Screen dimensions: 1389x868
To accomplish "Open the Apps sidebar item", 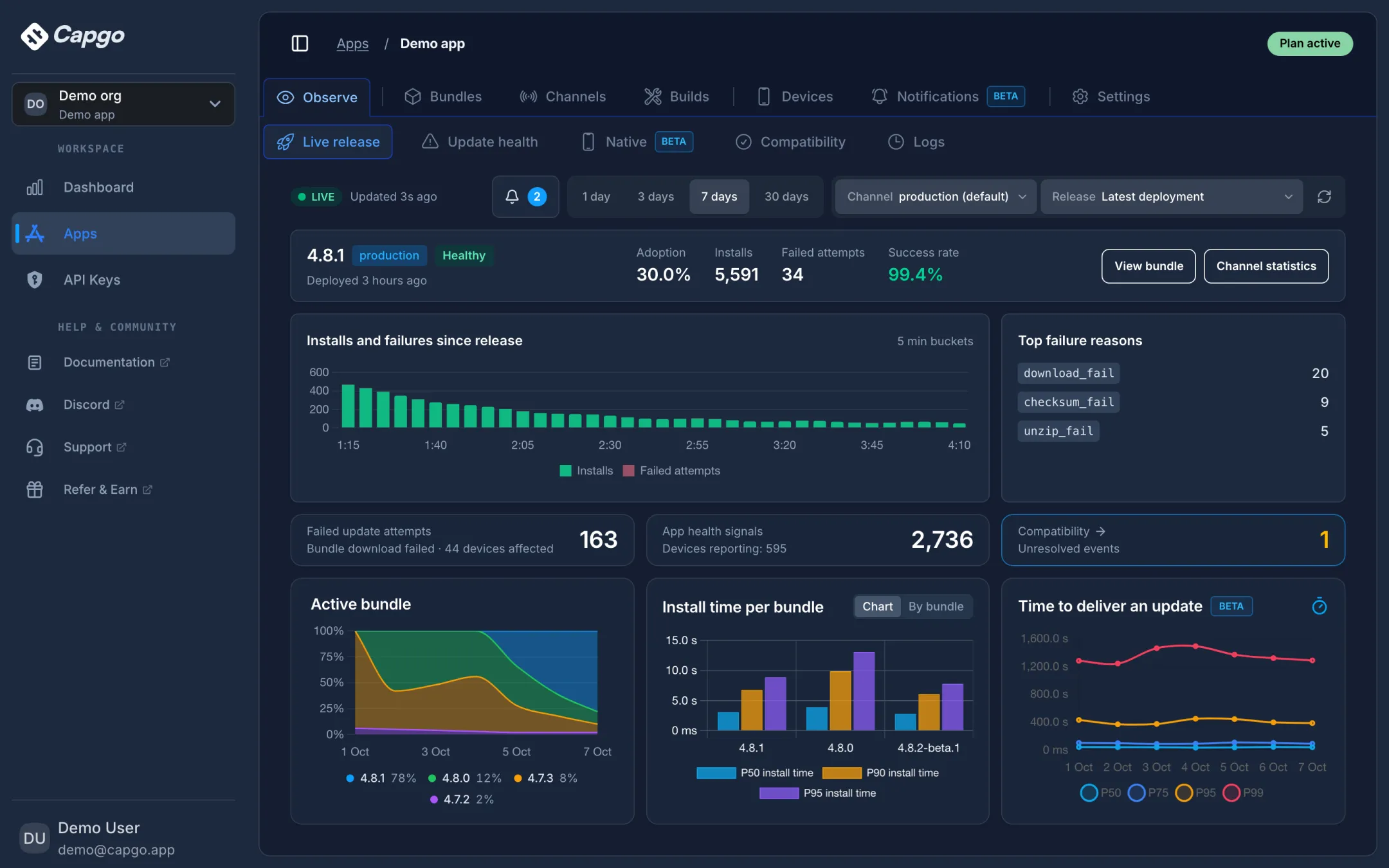I will pyautogui.click(x=123, y=233).
